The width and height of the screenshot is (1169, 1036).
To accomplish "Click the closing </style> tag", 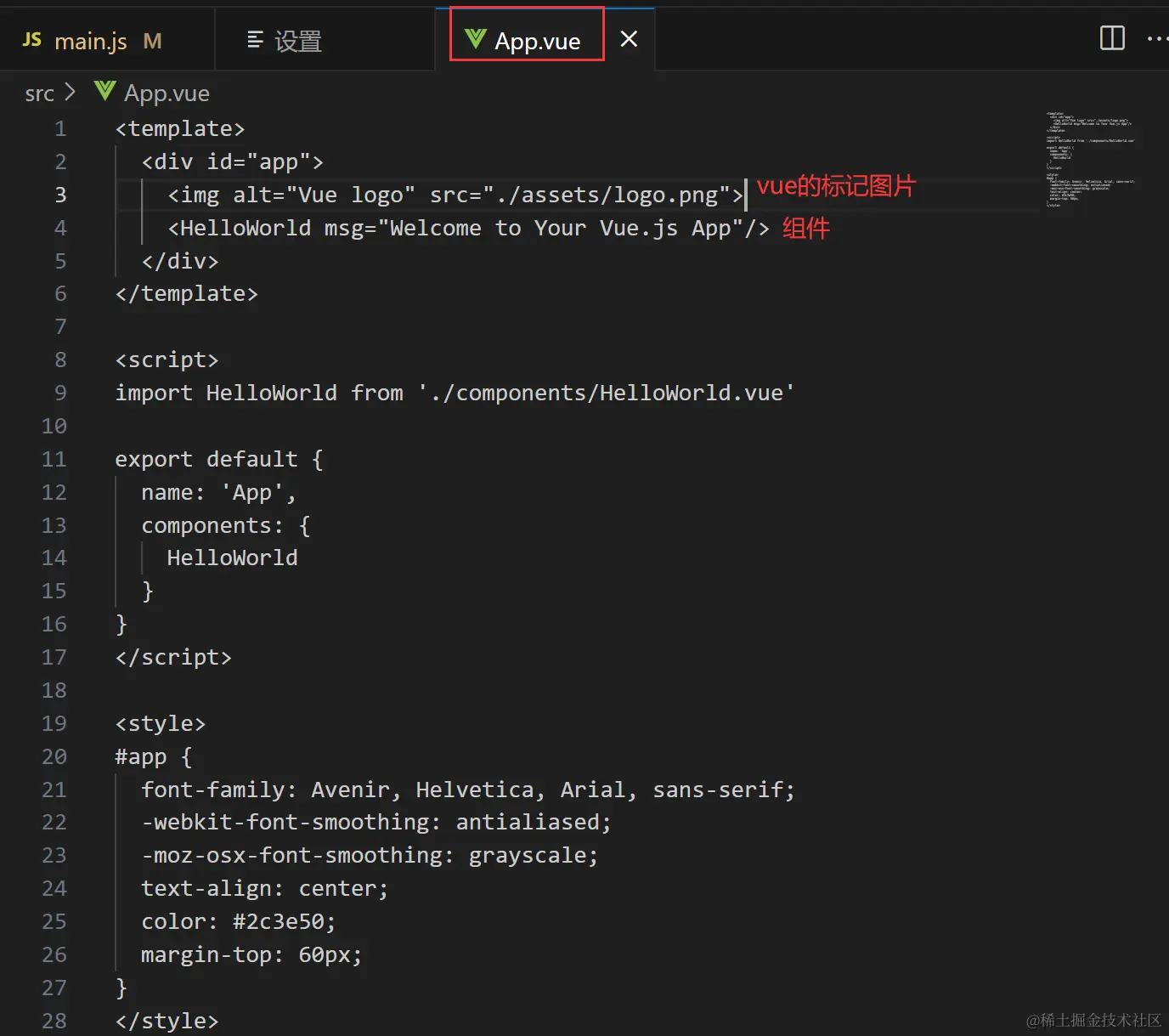I will [167, 1021].
